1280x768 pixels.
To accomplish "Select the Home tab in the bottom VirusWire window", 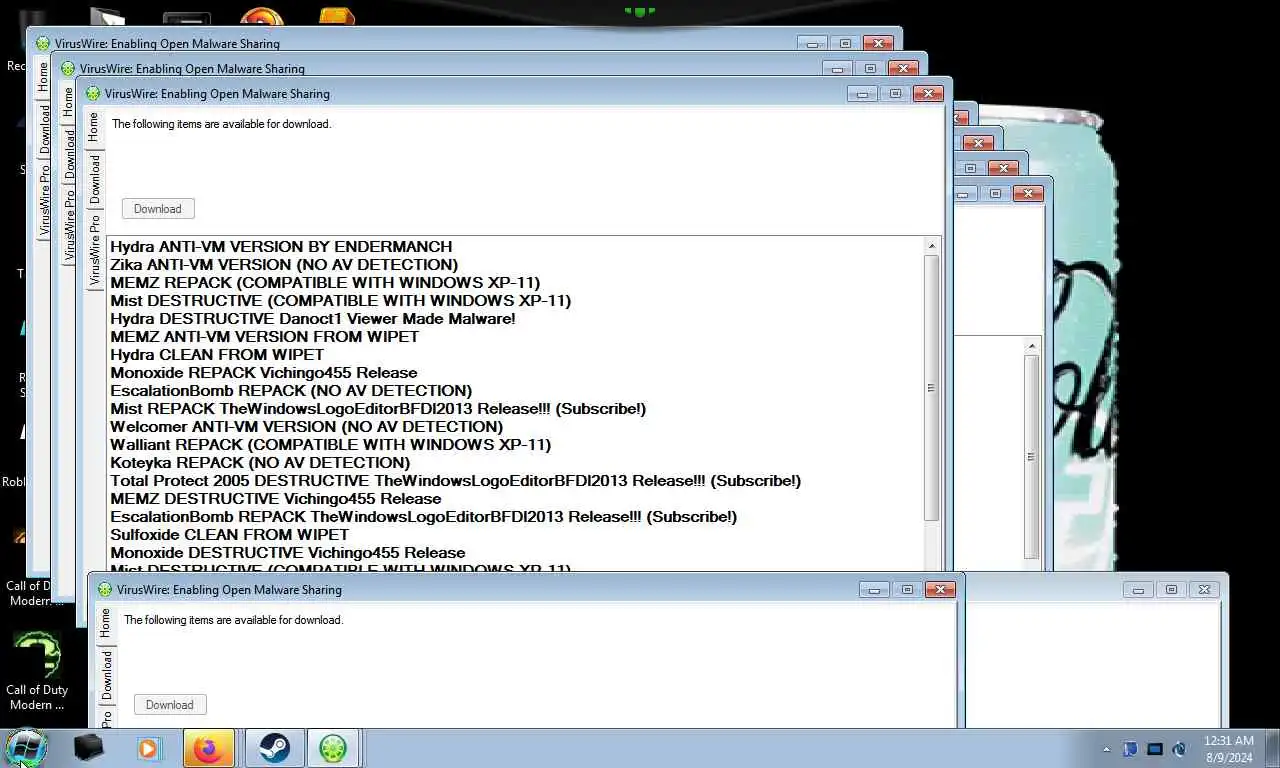I will tap(105, 623).
